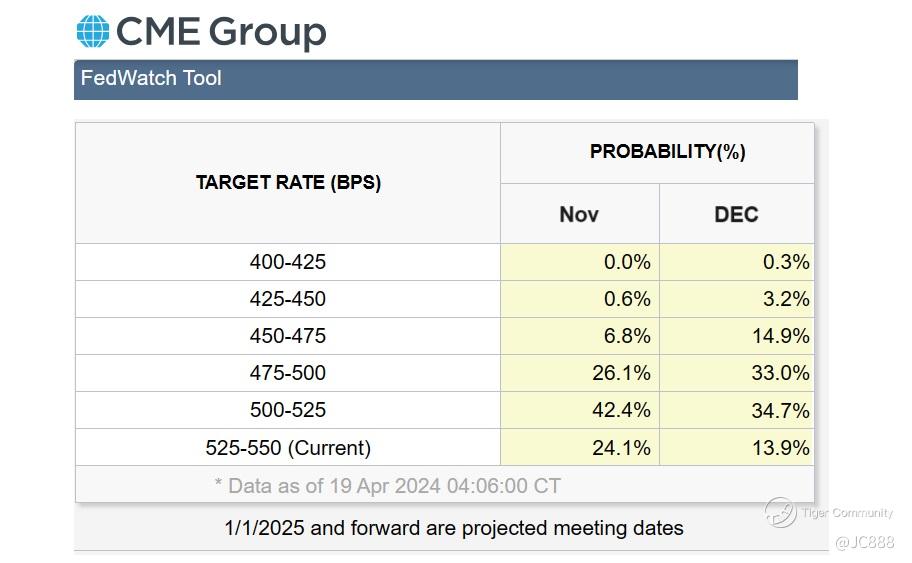Image resolution: width=912 pixels, height=563 pixels.
Task: Click the DEC column header
Action: 736,214
